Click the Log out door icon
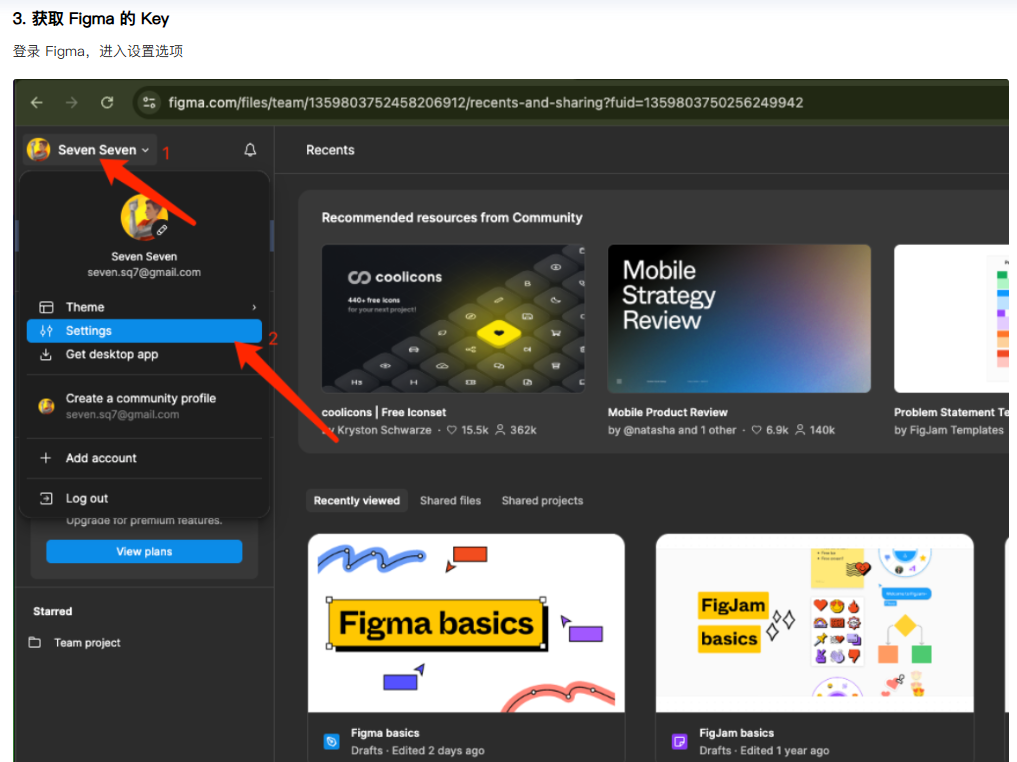1017x762 pixels. tap(46, 498)
